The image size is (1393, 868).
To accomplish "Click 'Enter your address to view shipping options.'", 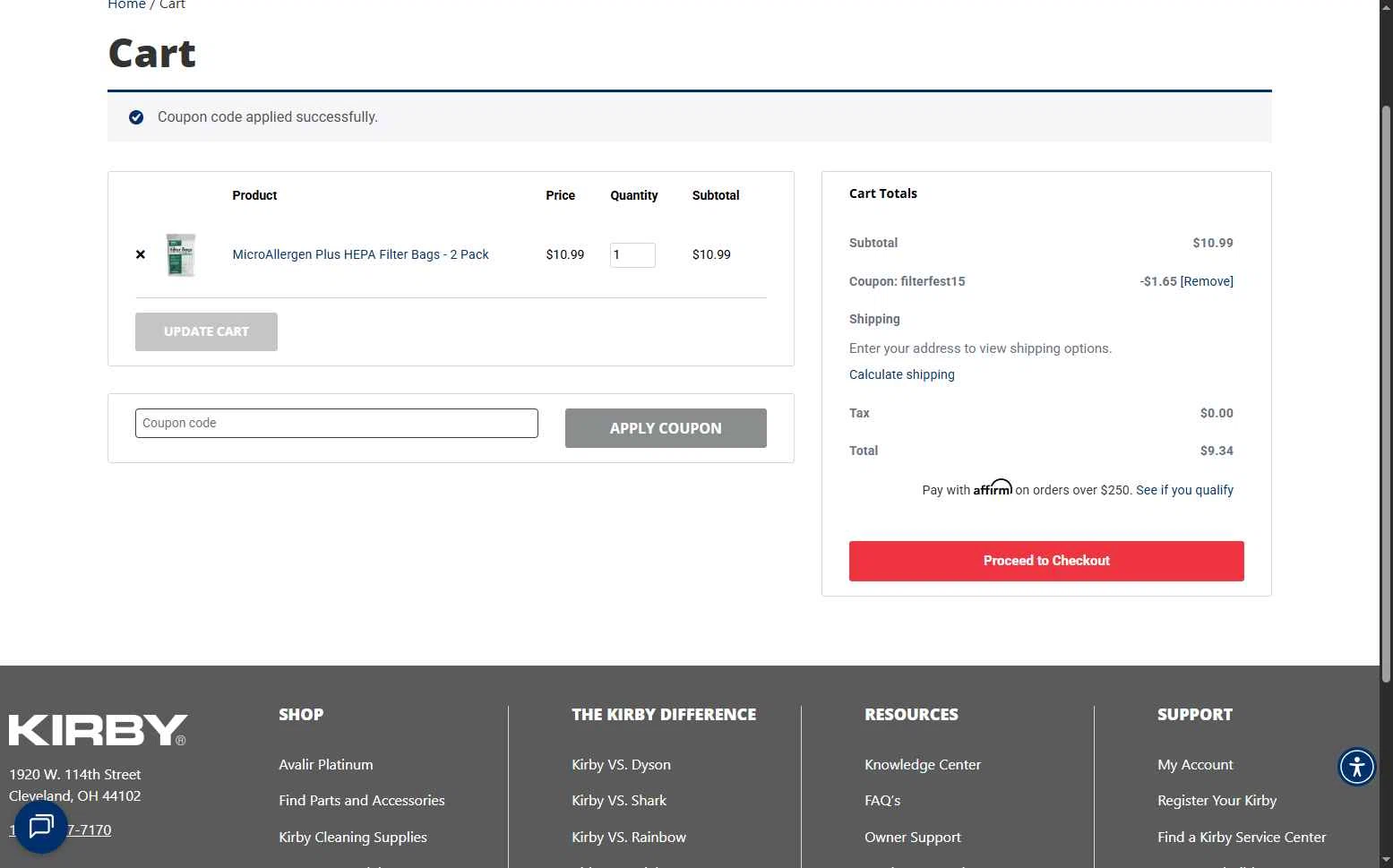I will click(x=980, y=348).
